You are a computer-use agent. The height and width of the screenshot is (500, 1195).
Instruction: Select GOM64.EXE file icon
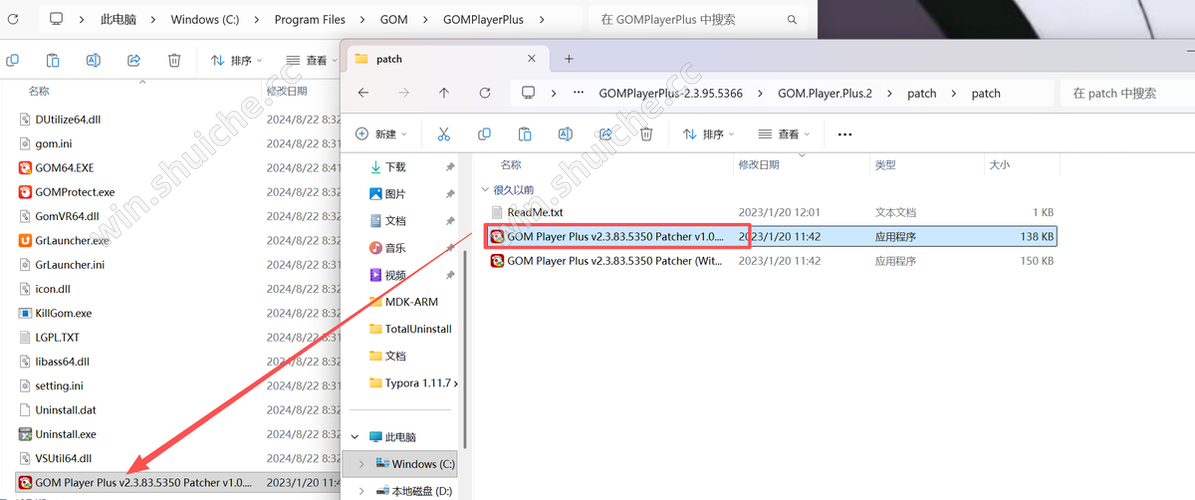pyautogui.click(x=25, y=168)
